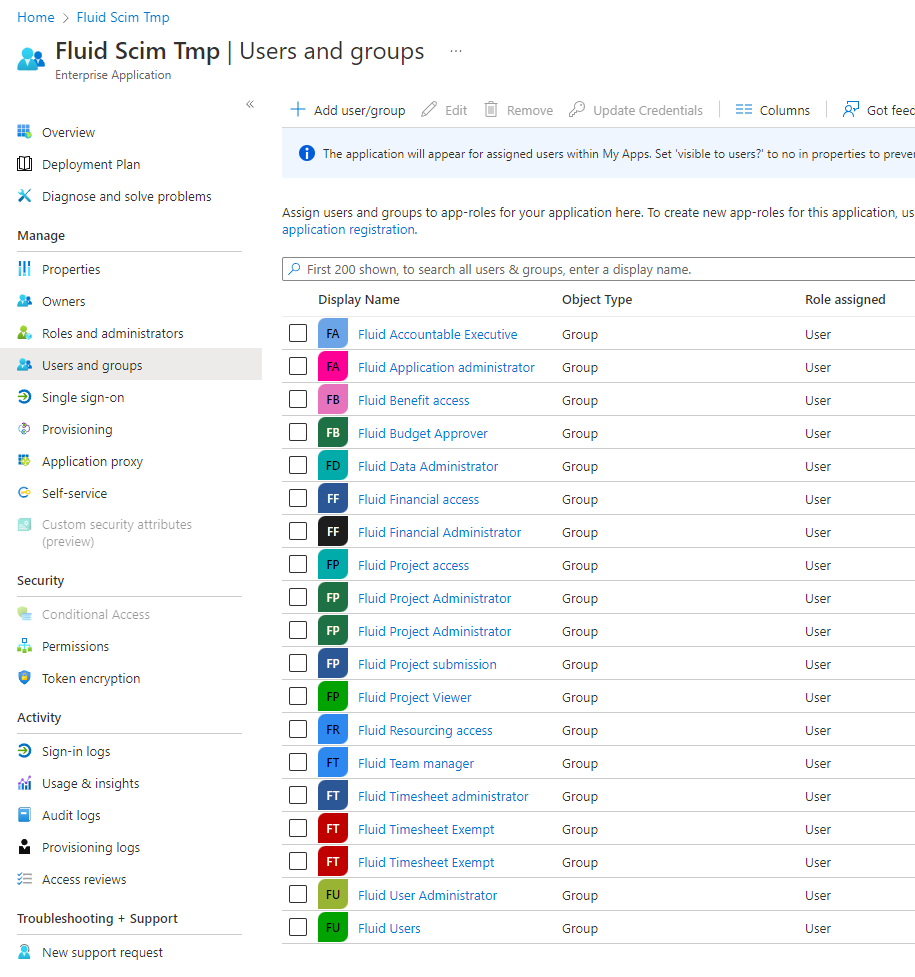Go to Sign-in logs menu item
Viewport: 915px width, 977px height.
(x=76, y=751)
